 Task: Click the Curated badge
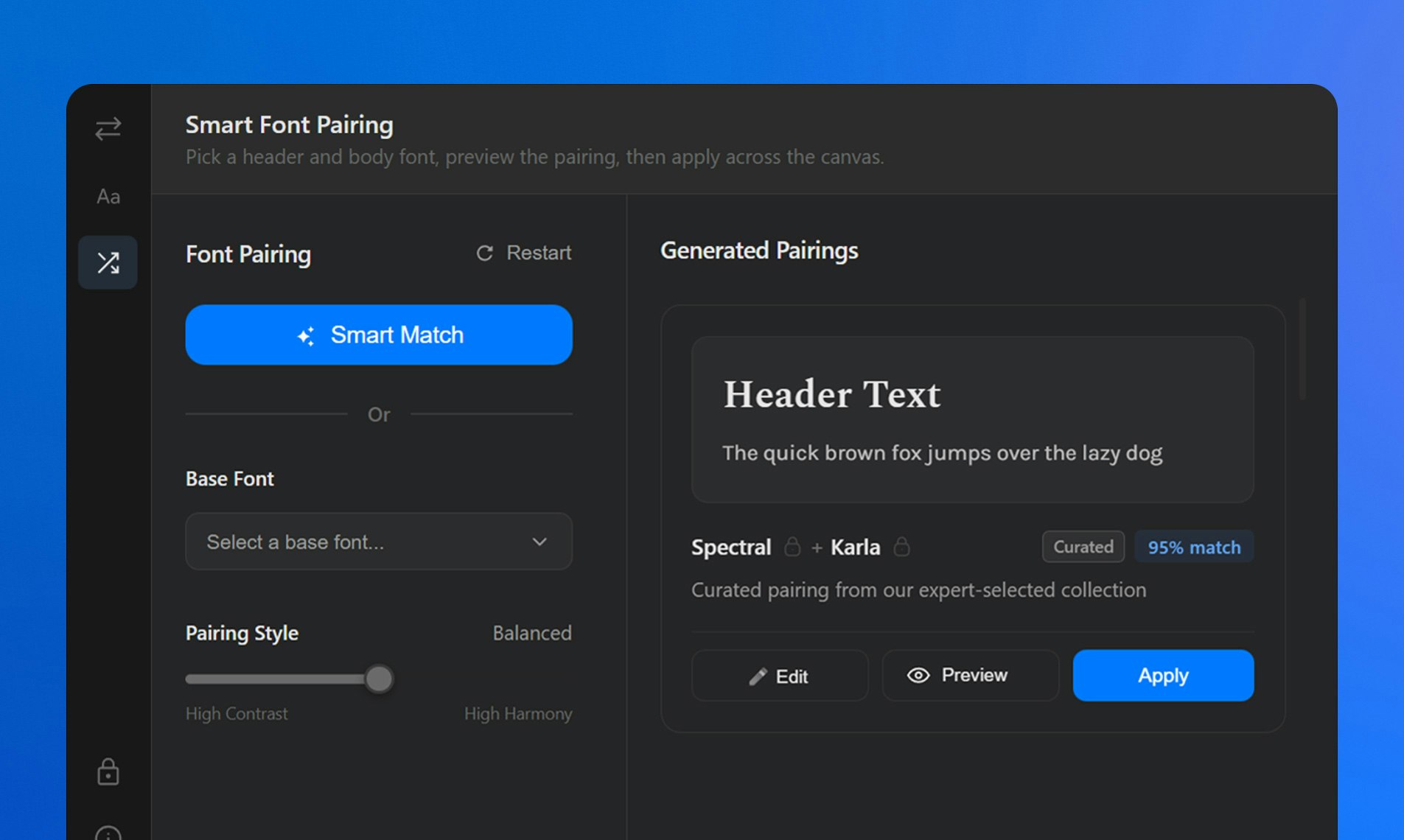click(x=1083, y=547)
